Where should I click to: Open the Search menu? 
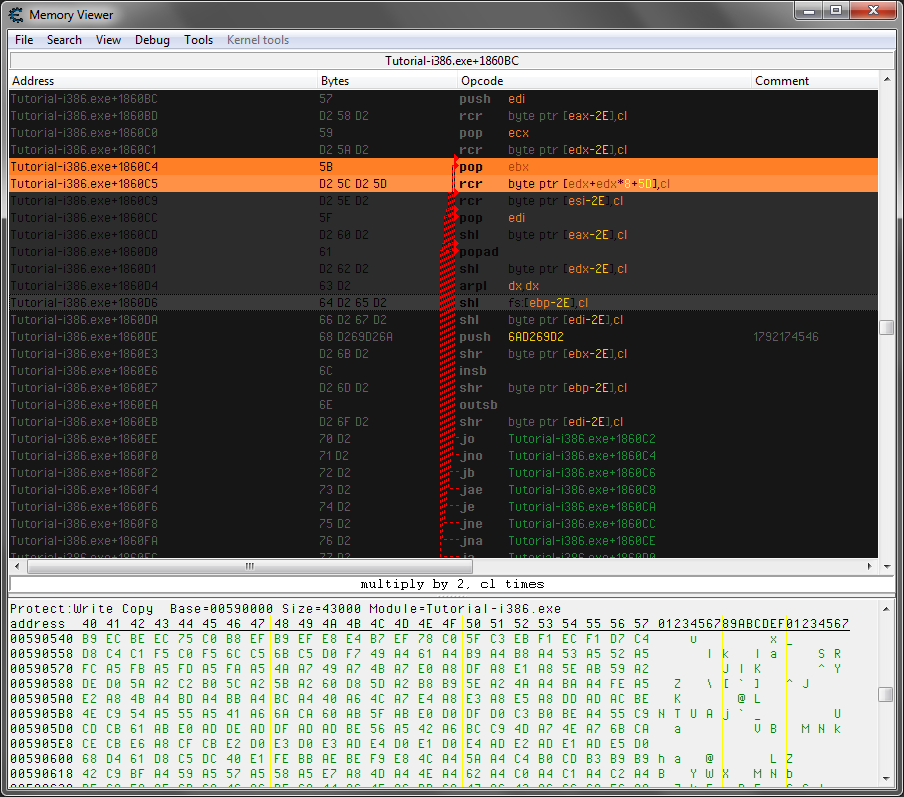point(64,40)
